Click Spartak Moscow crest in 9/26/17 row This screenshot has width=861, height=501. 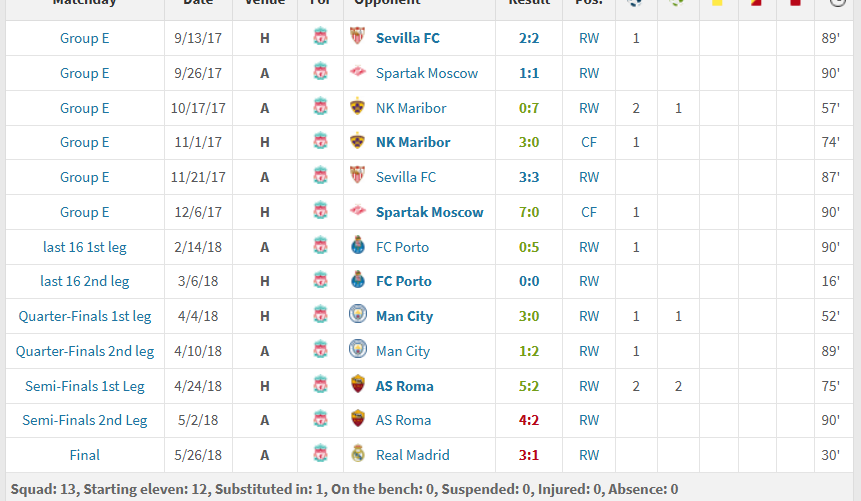(357, 72)
